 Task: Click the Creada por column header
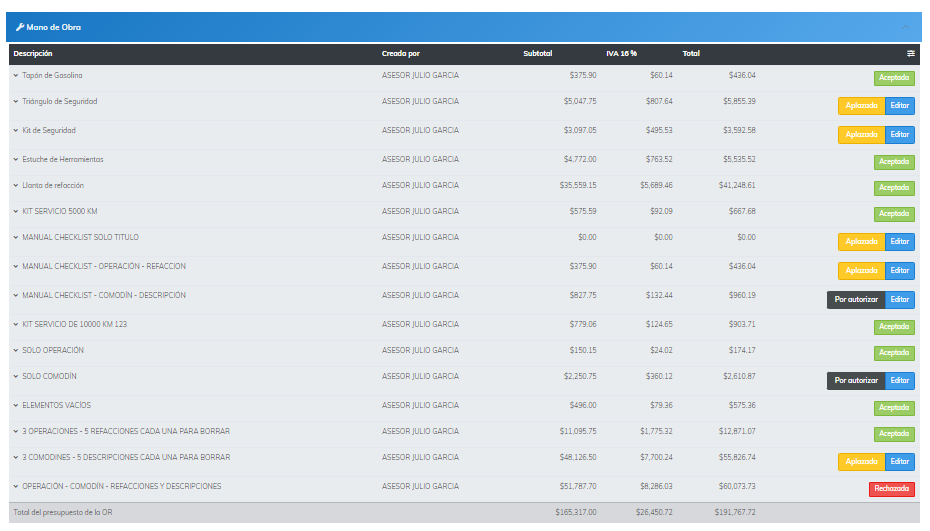click(400, 54)
